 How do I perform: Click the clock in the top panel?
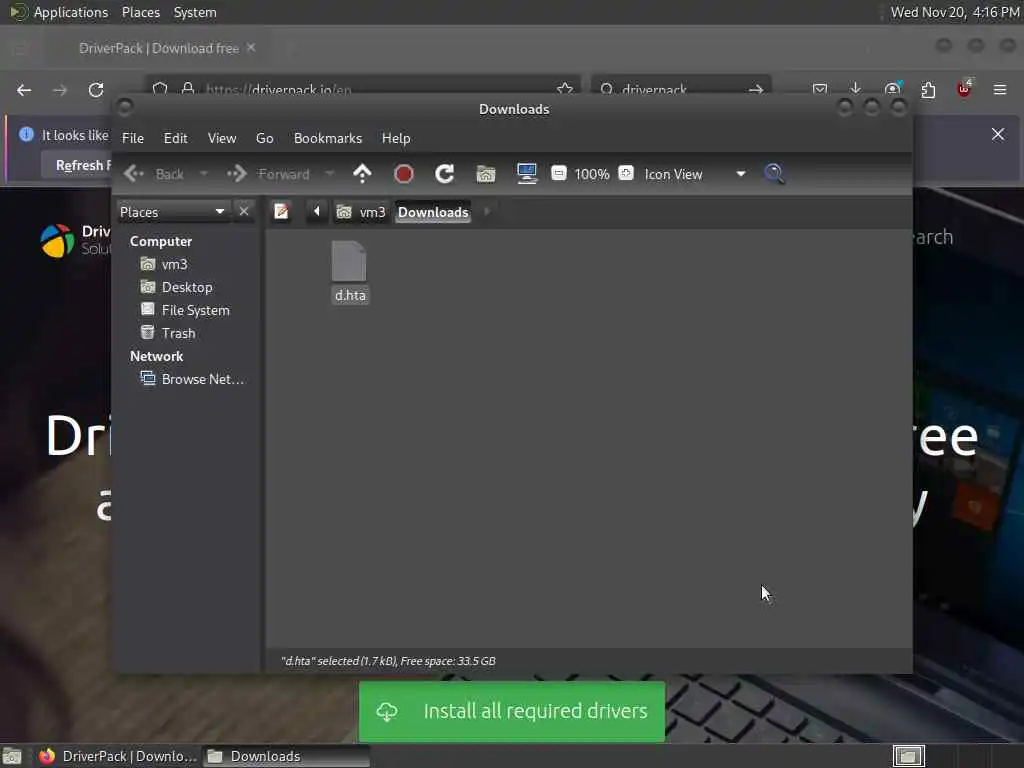pyautogui.click(x=954, y=12)
